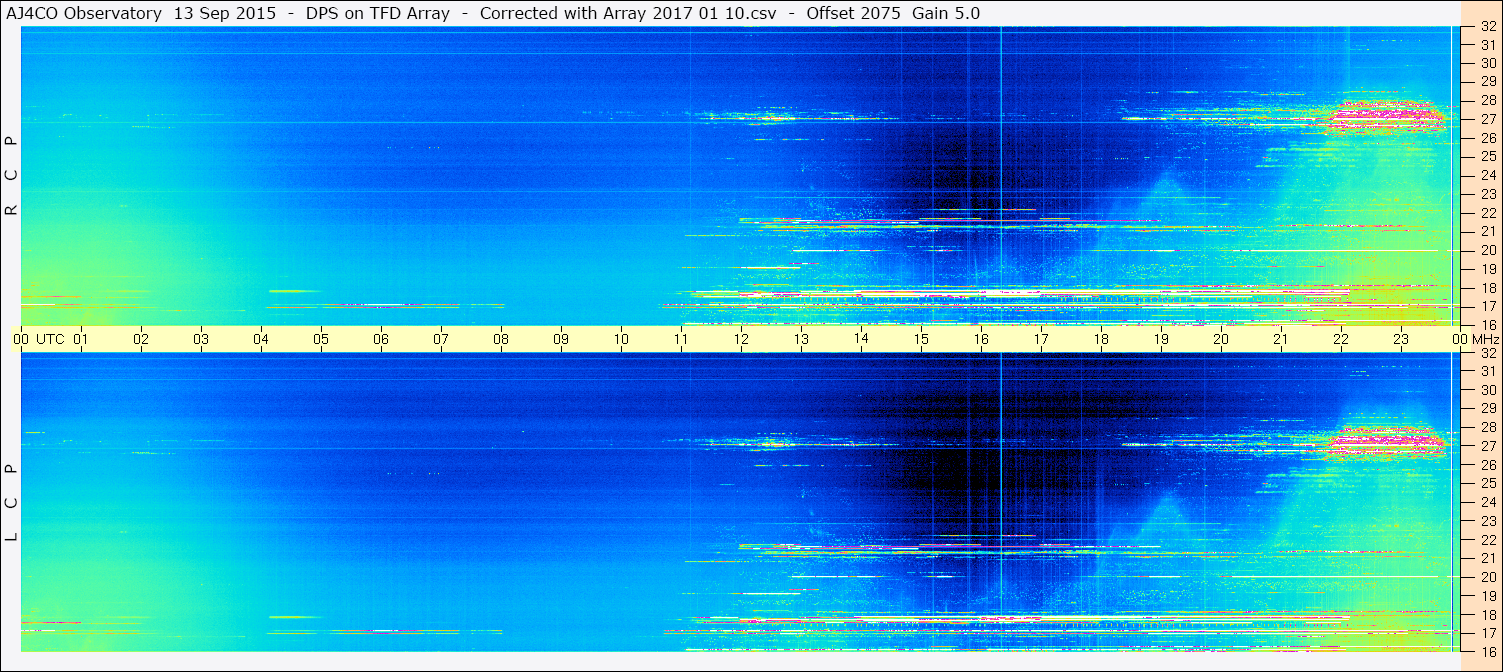Select hour 08 on the UTC axis
The width and height of the screenshot is (1503, 672).
501,339
